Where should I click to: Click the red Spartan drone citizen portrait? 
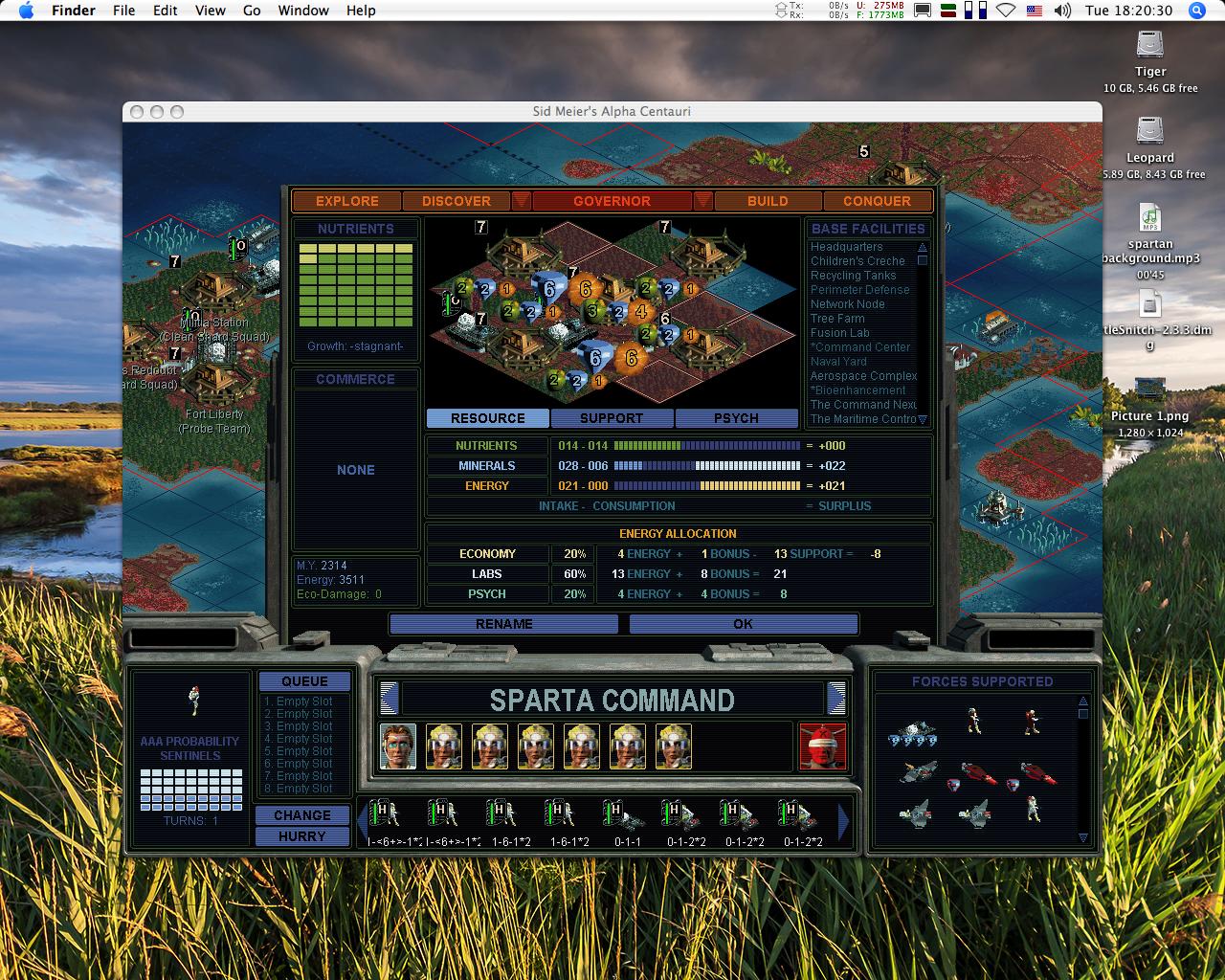822,746
